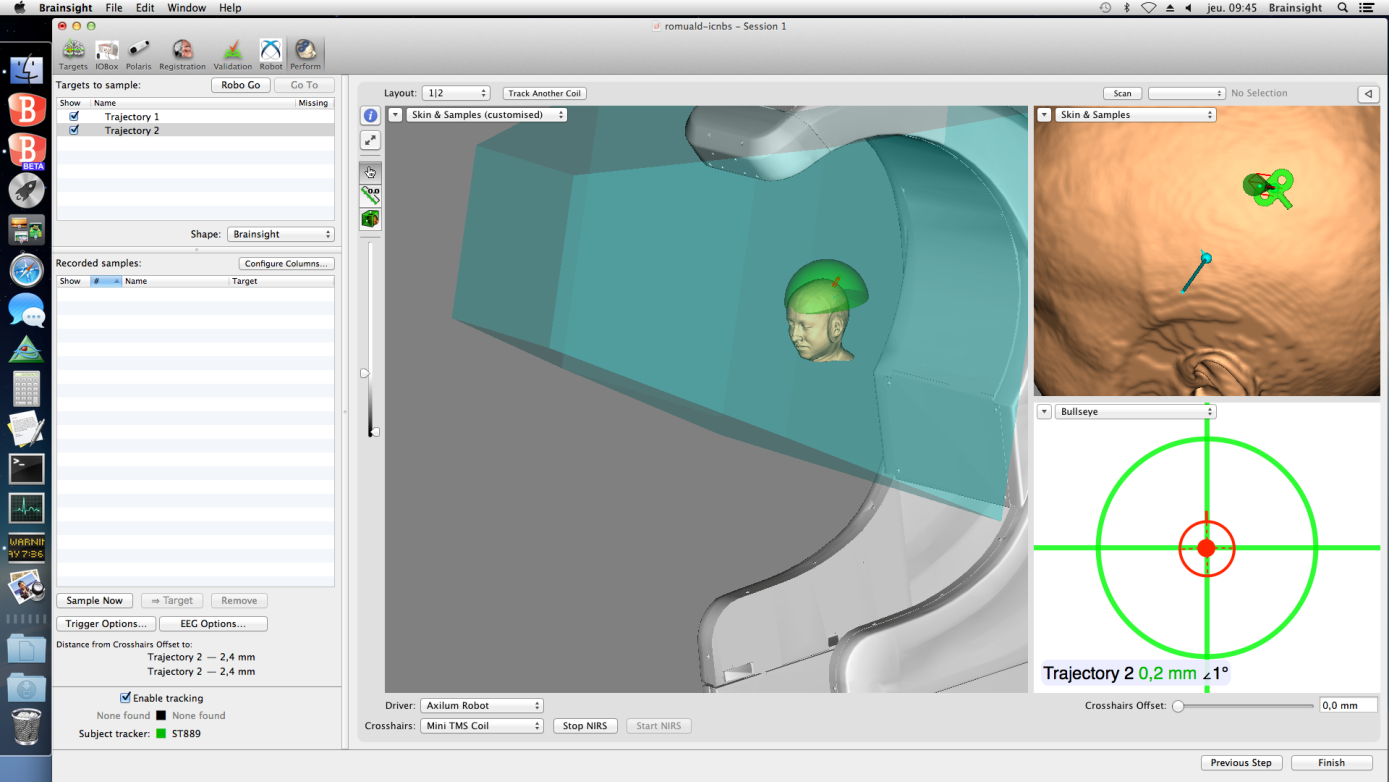Image resolution: width=1389 pixels, height=782 pixels.
Task: Open the IOBox toolbar step
Action: tap(107, 54)
